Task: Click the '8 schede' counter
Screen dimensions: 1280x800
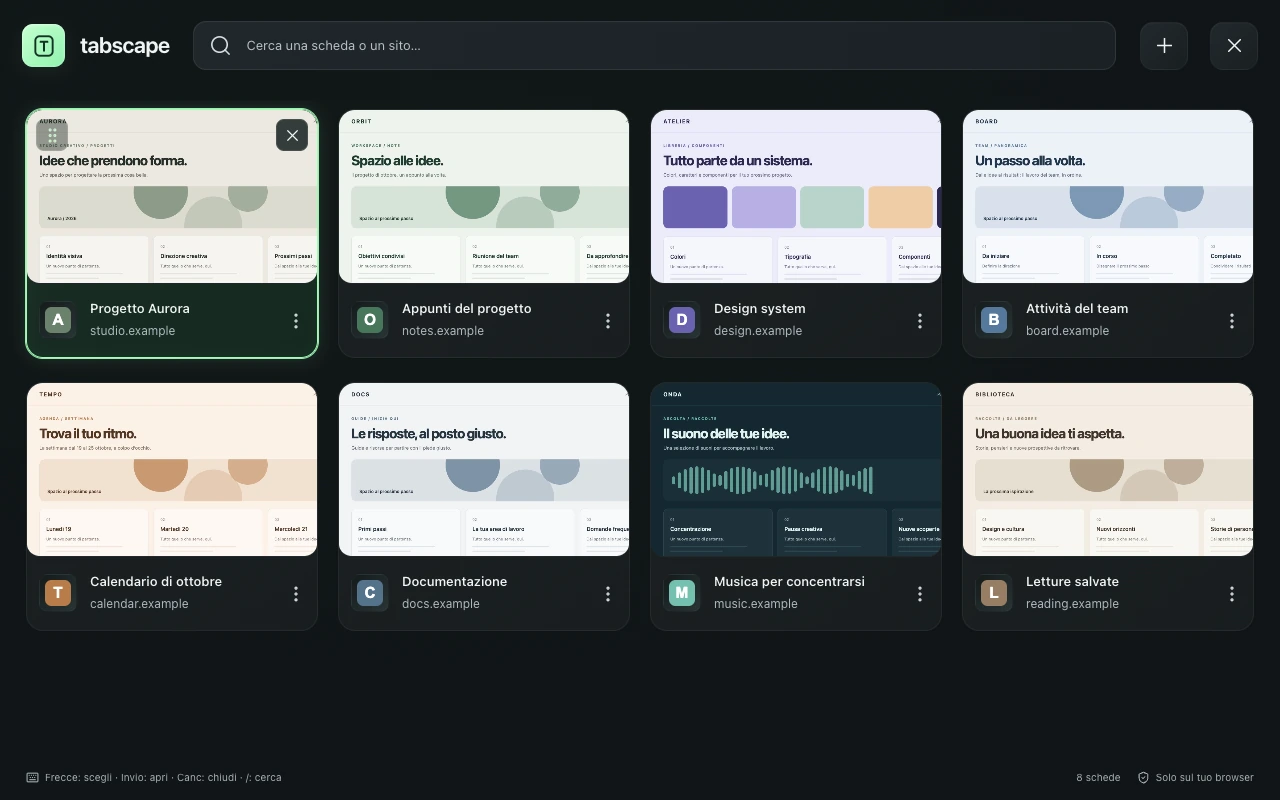Action: click(1098, 777)
